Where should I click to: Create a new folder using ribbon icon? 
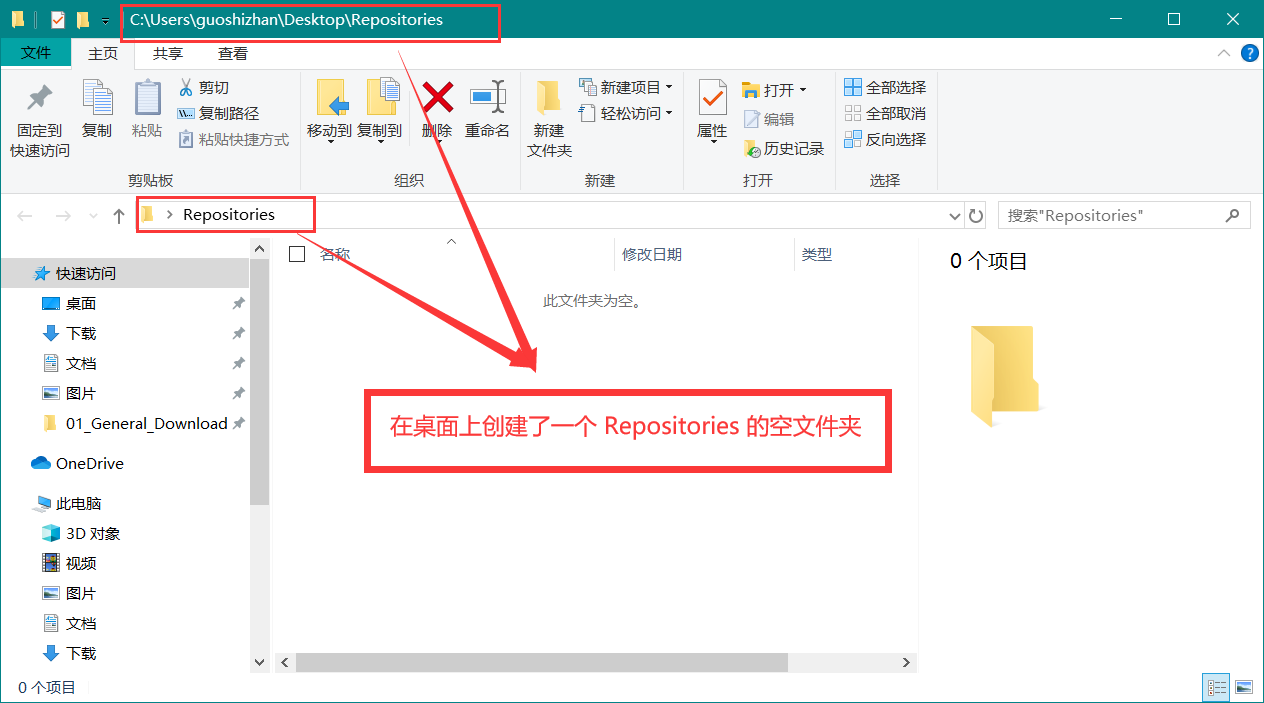click(x=548, y=99)
